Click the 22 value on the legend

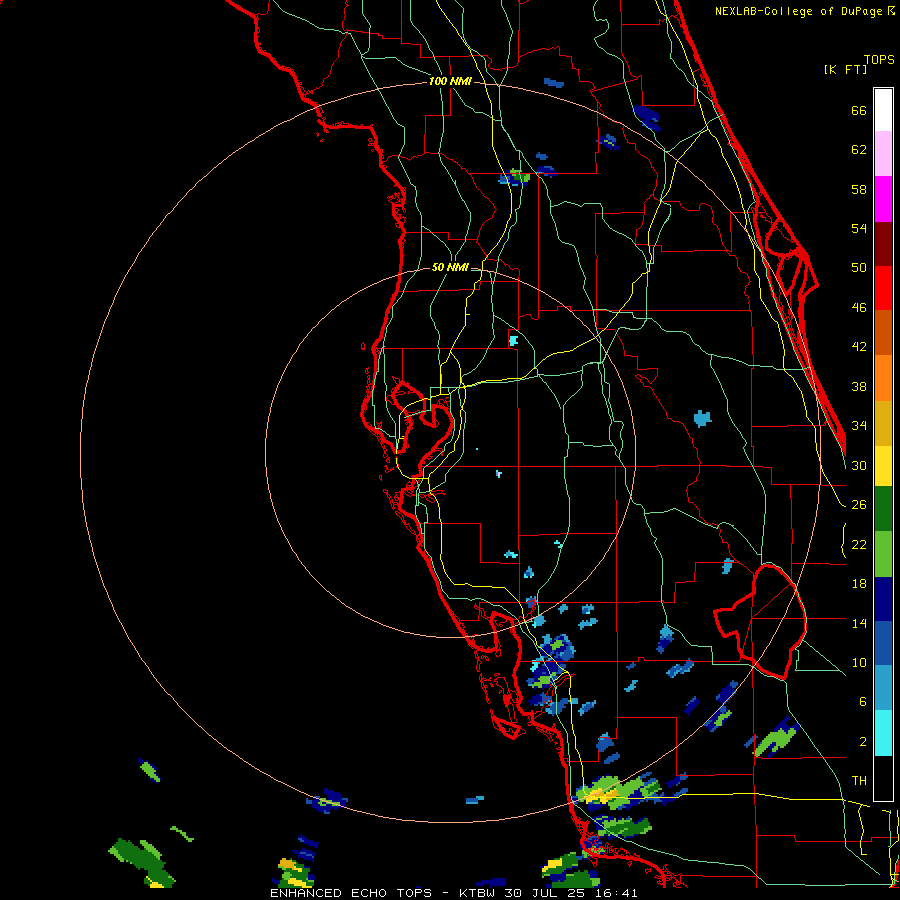point(859,544)
